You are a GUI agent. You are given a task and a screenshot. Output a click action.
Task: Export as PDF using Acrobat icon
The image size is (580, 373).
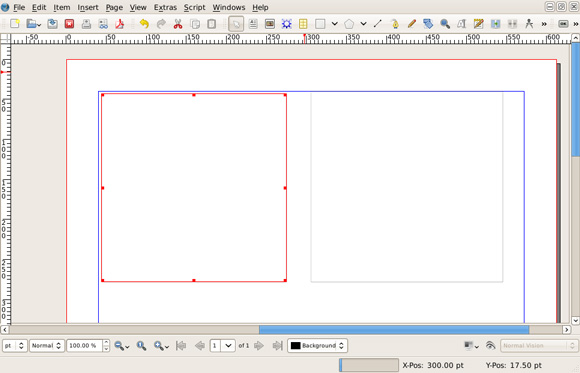119,24
